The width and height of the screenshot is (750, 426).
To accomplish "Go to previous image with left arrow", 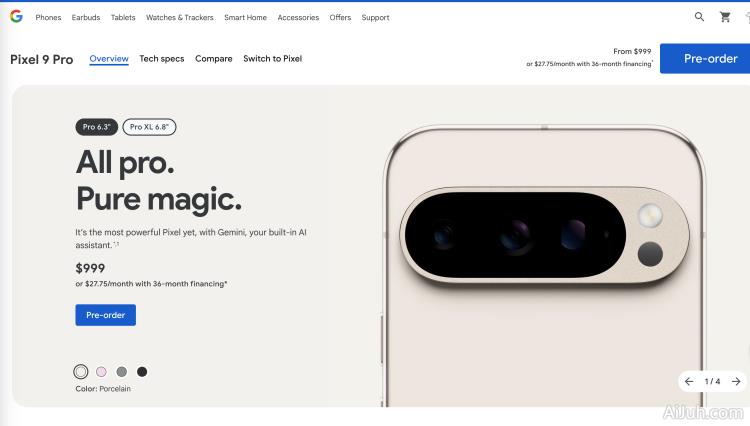I will click(x=689, y=382).
